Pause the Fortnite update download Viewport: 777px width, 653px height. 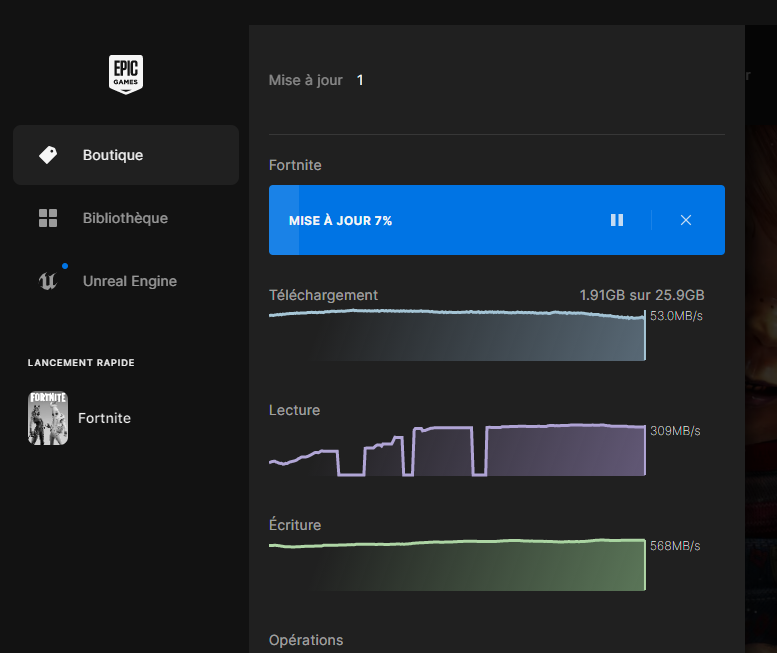(x=617, y=220)
